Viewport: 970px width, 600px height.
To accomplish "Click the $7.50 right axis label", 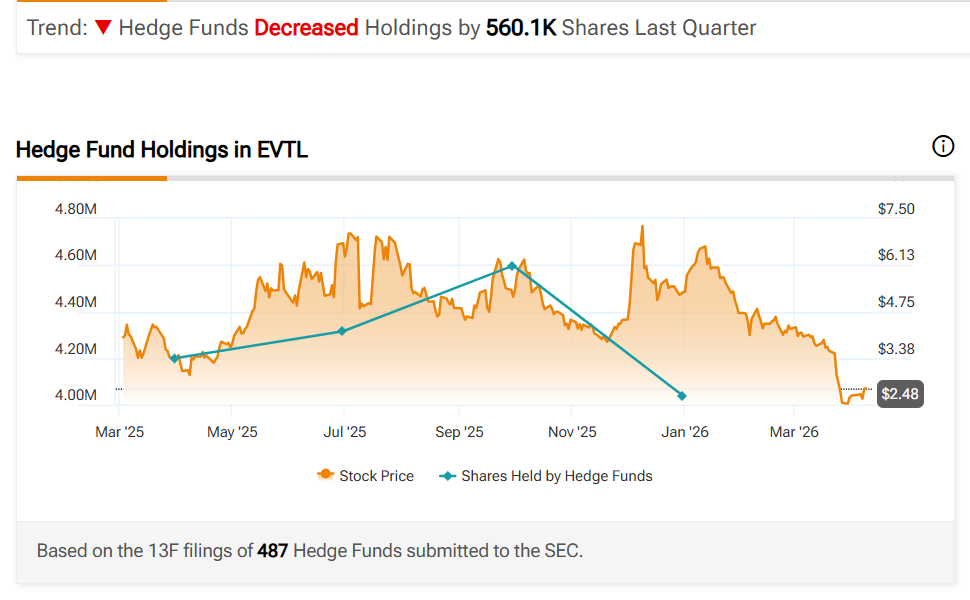I will point(895,209).
